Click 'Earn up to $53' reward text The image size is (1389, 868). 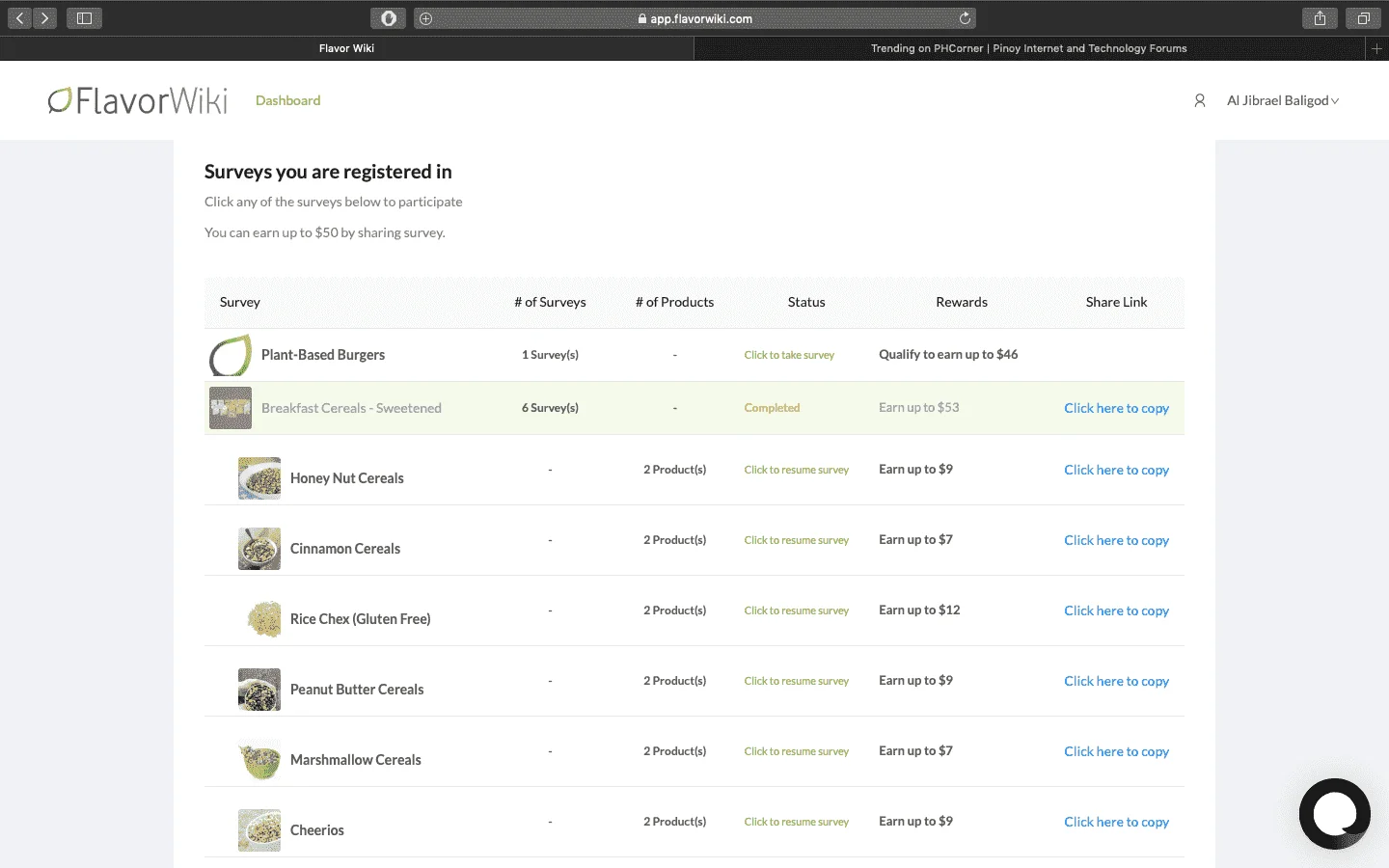click(x=919, y=407)
